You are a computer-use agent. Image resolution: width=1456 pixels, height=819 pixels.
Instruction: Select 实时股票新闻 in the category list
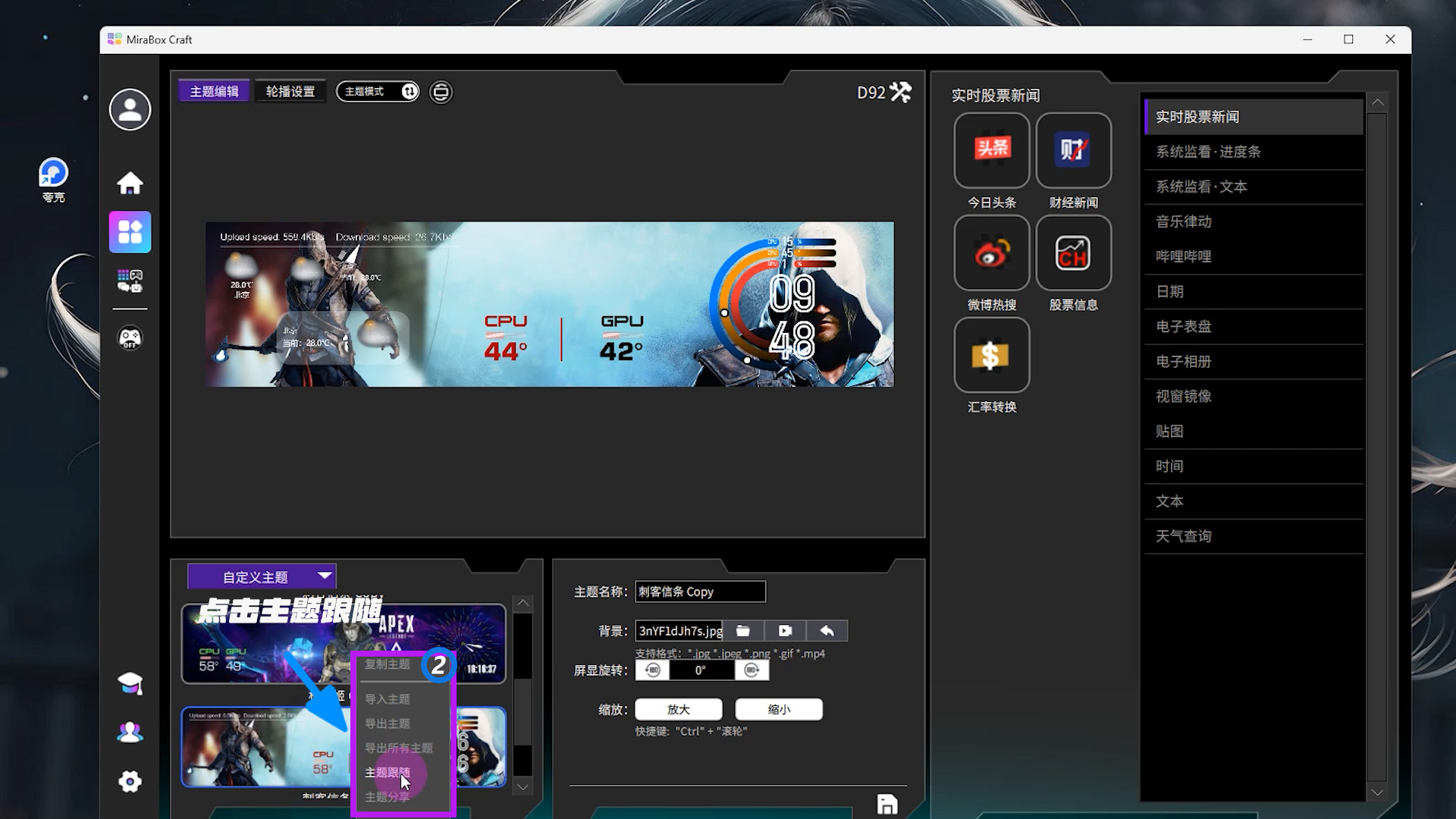pos(1254,117)
